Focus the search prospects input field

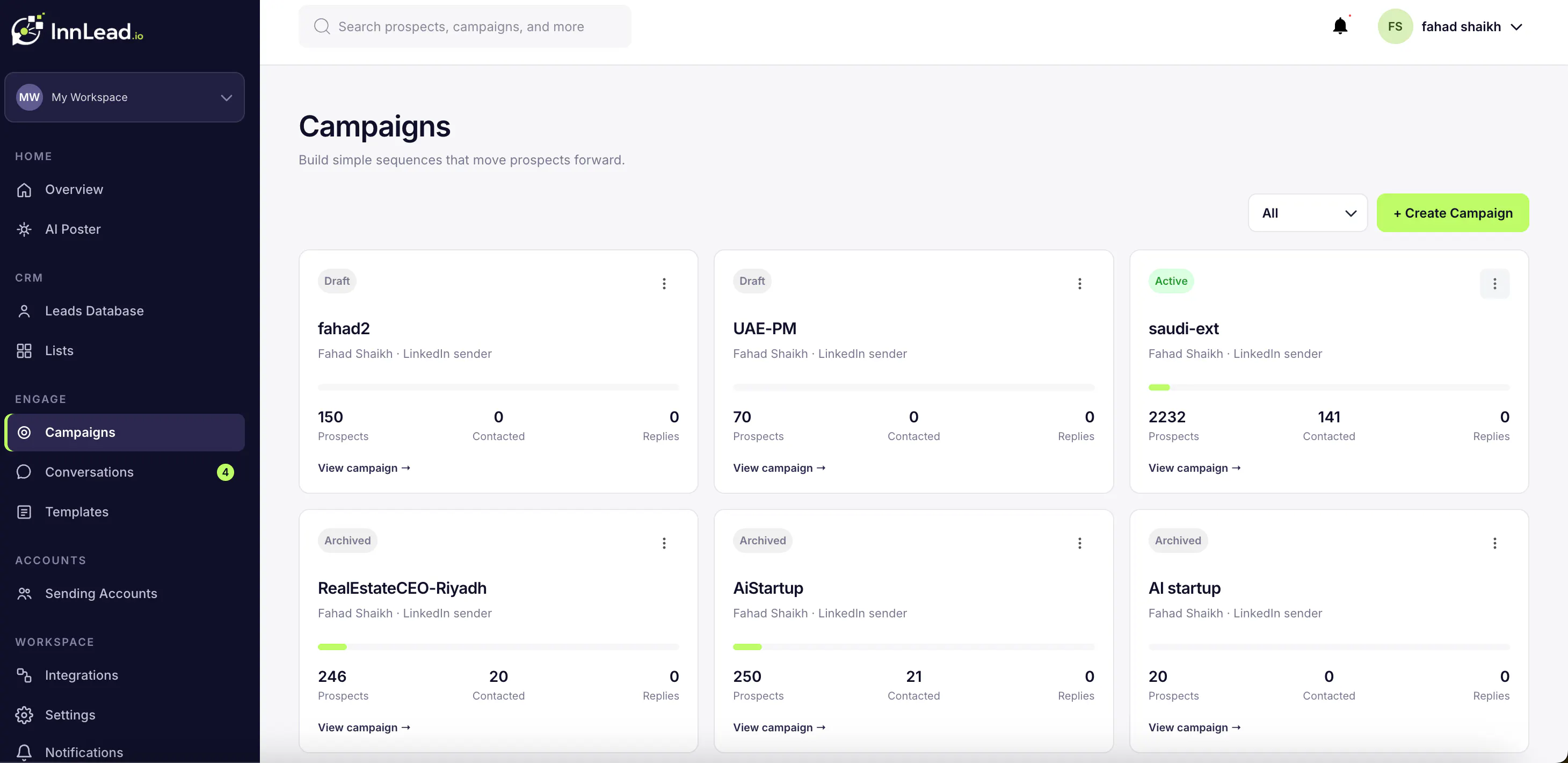coord(464,26)
